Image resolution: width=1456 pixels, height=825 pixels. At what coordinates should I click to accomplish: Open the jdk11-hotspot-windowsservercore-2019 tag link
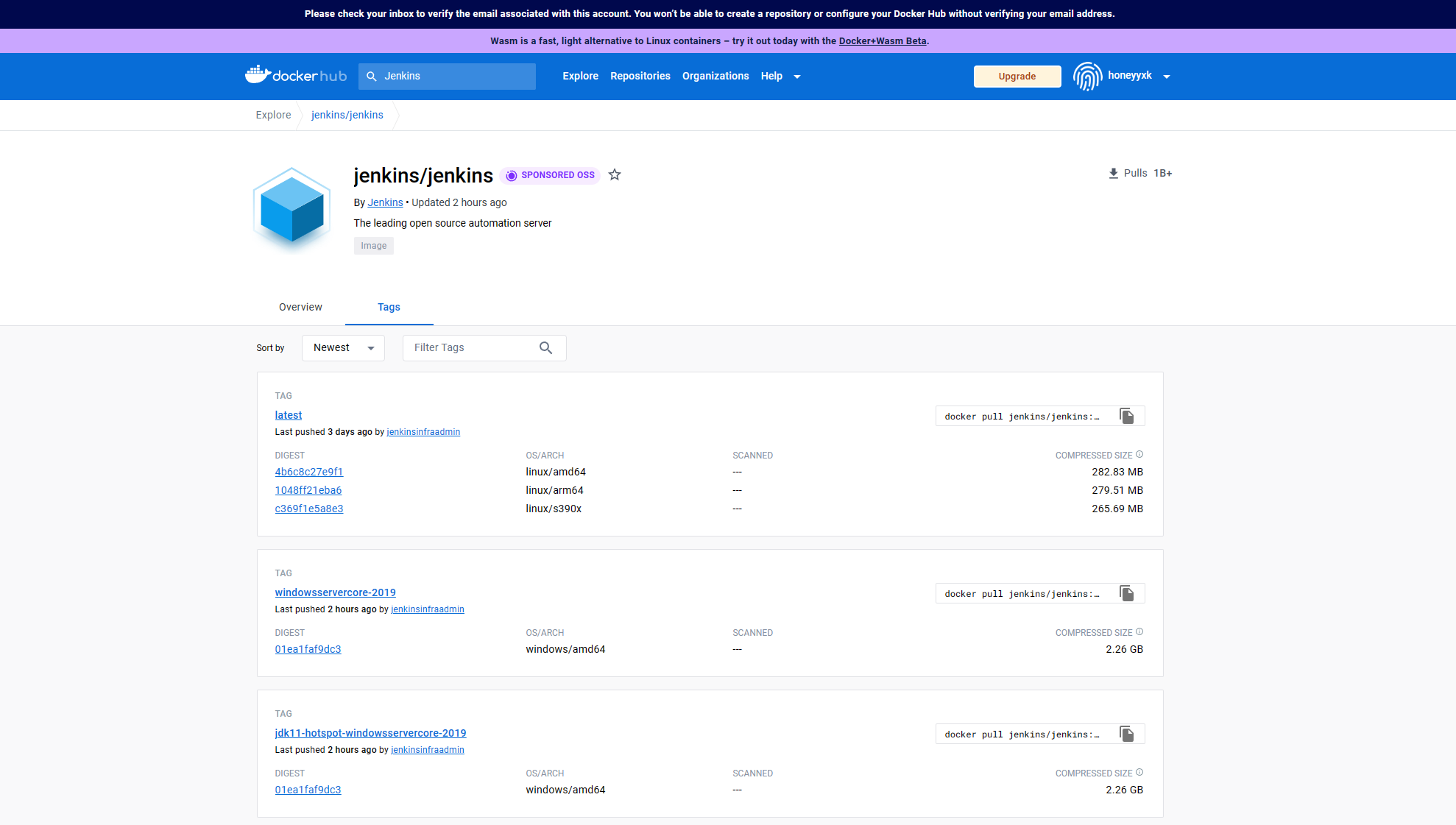coord(370,733)
